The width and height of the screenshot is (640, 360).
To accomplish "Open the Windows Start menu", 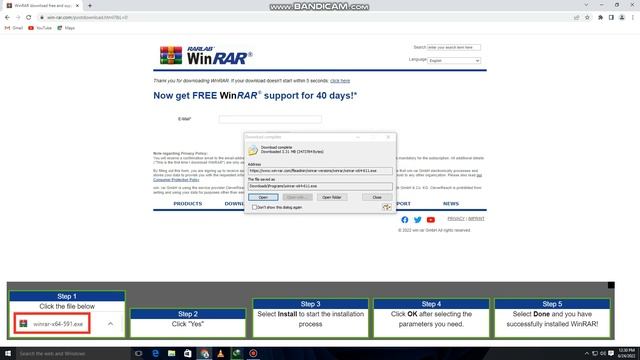I will click(x=8, y=353).
